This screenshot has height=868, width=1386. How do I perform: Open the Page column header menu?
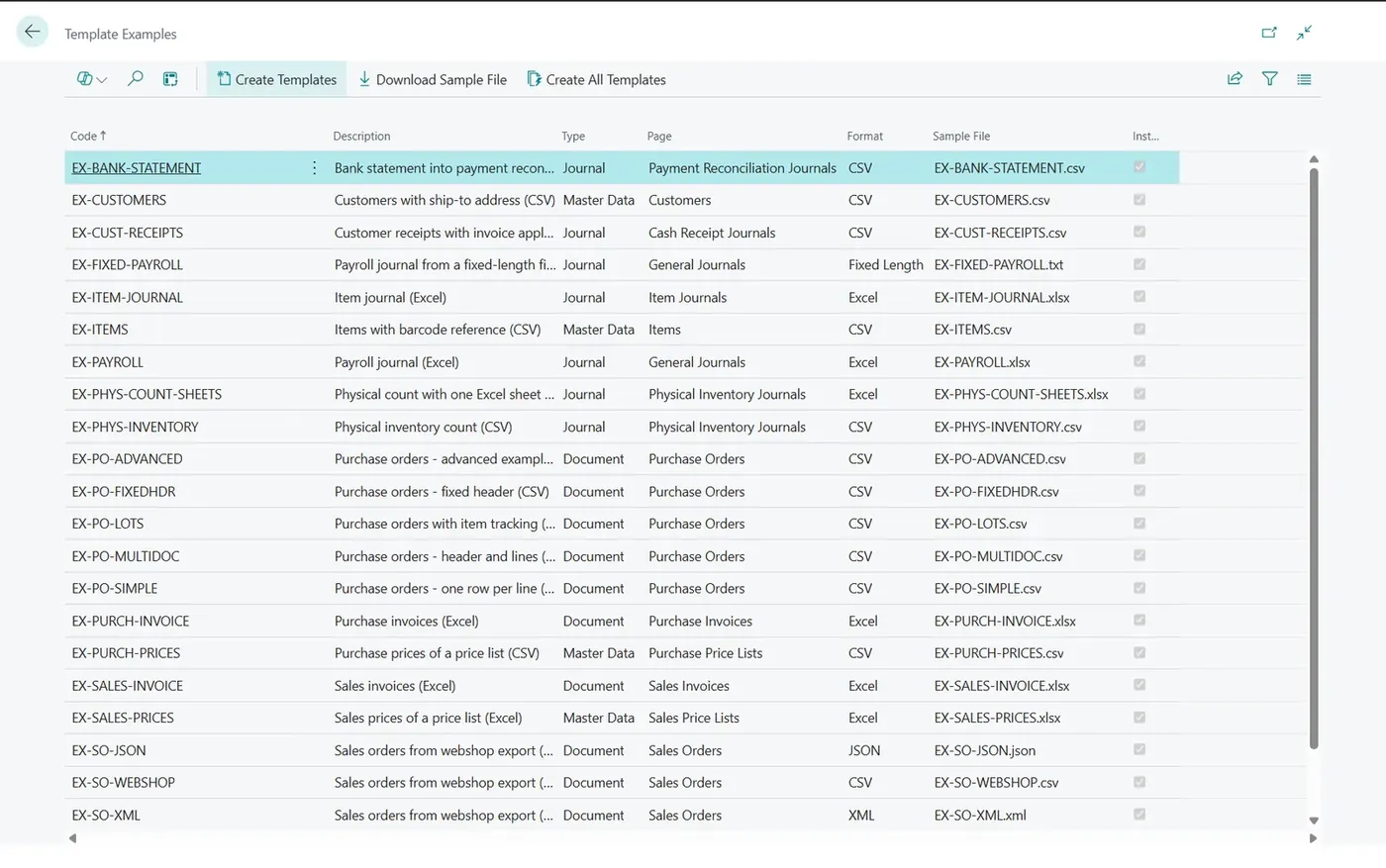(659, 136)
